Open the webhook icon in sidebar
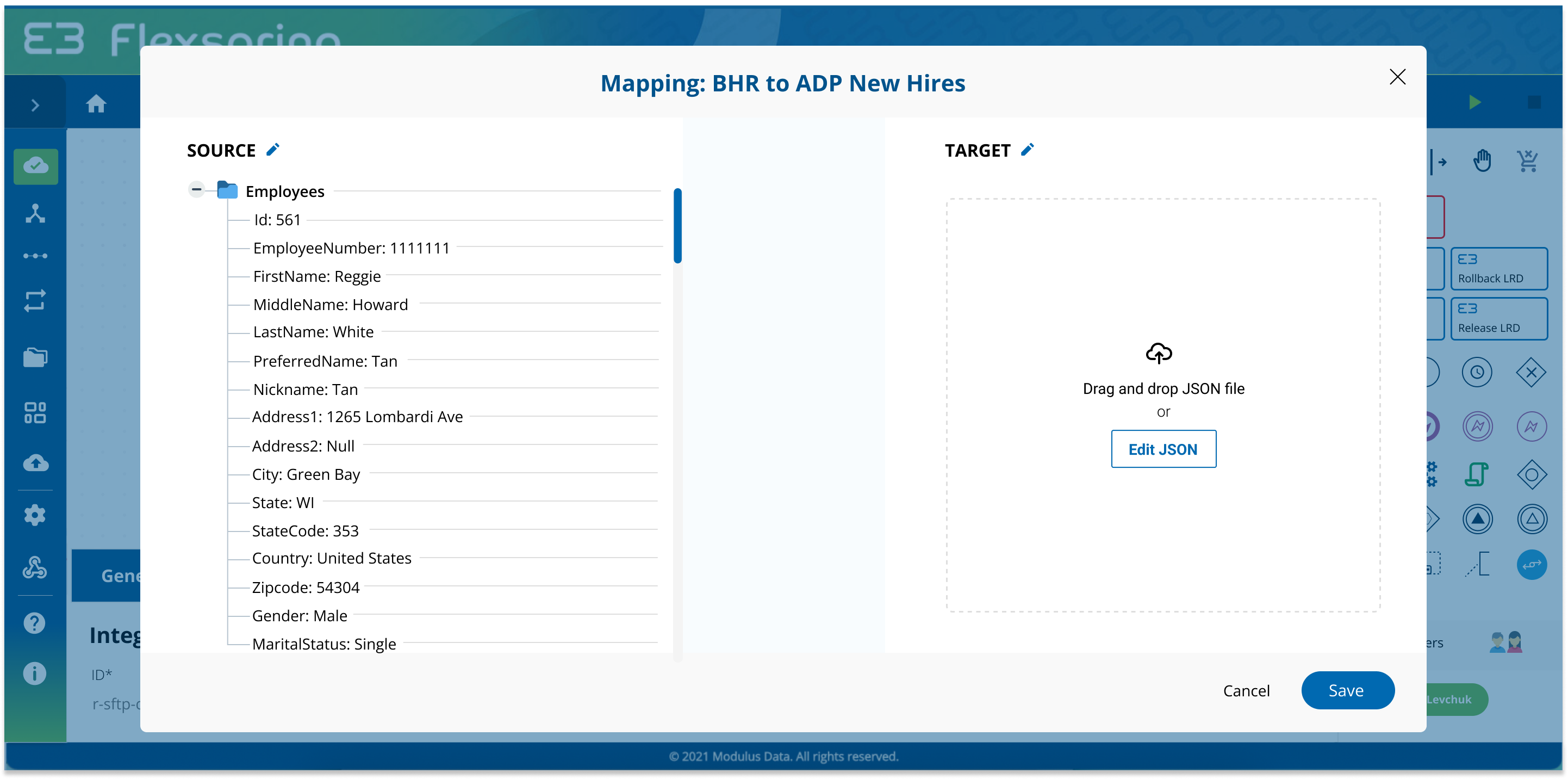 (35, 567)
